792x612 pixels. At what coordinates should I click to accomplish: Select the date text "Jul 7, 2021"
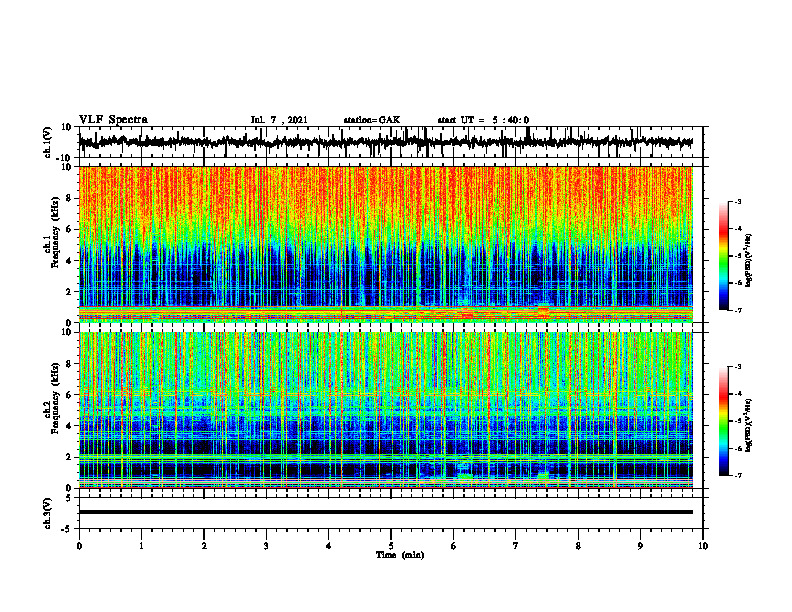tap(279, 120)
